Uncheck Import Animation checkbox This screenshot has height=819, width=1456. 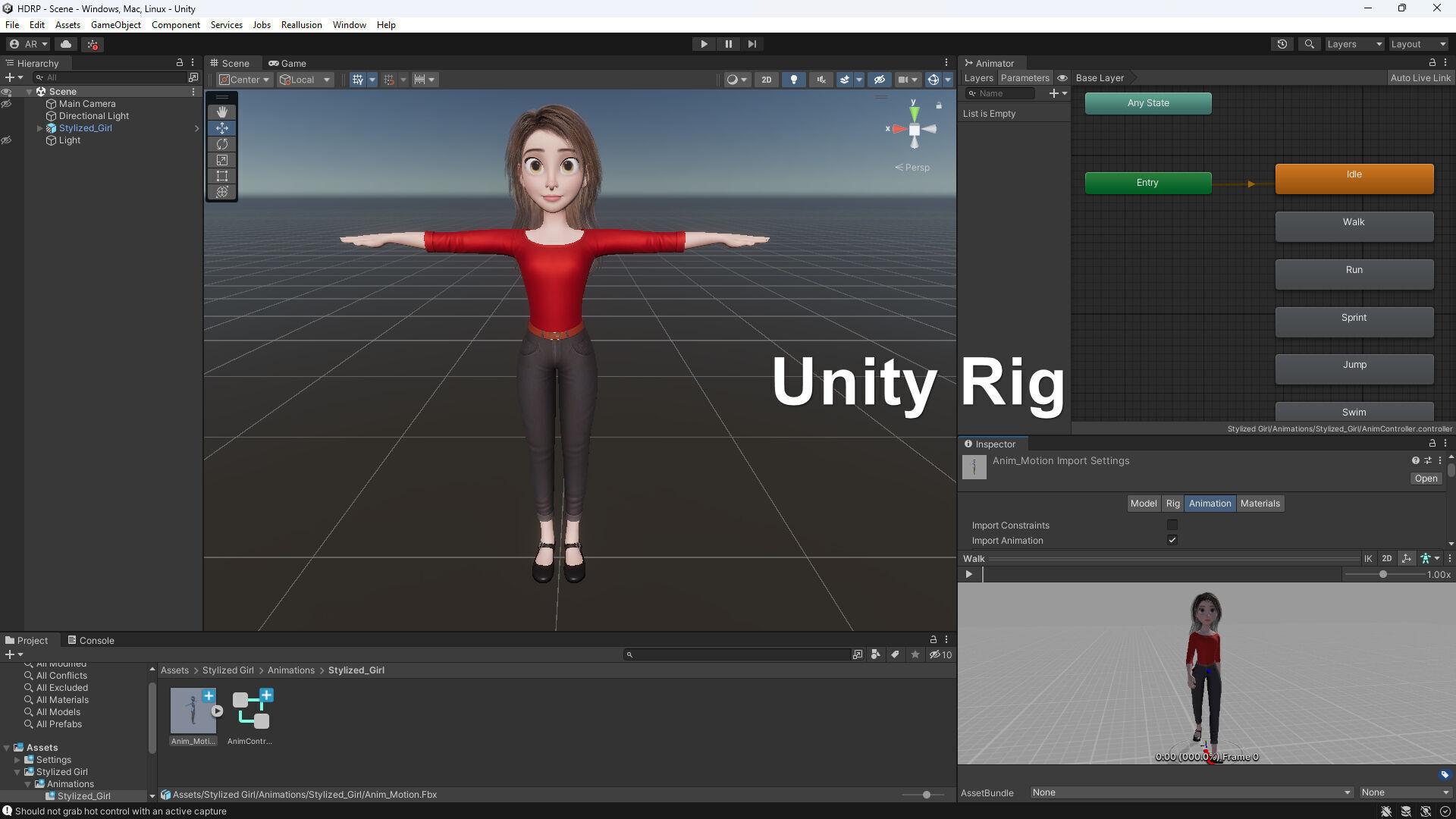[1172, 540]
